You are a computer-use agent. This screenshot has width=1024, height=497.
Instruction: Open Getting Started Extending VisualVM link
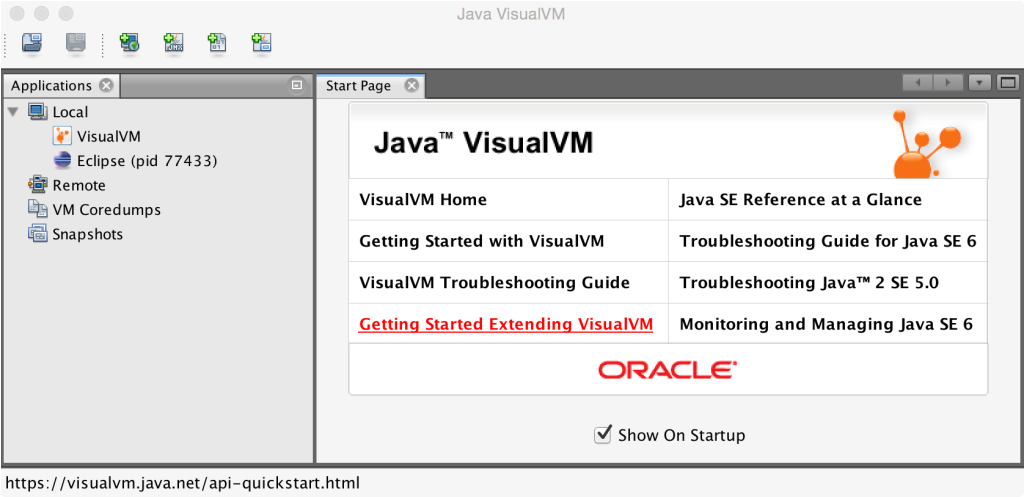506,325
